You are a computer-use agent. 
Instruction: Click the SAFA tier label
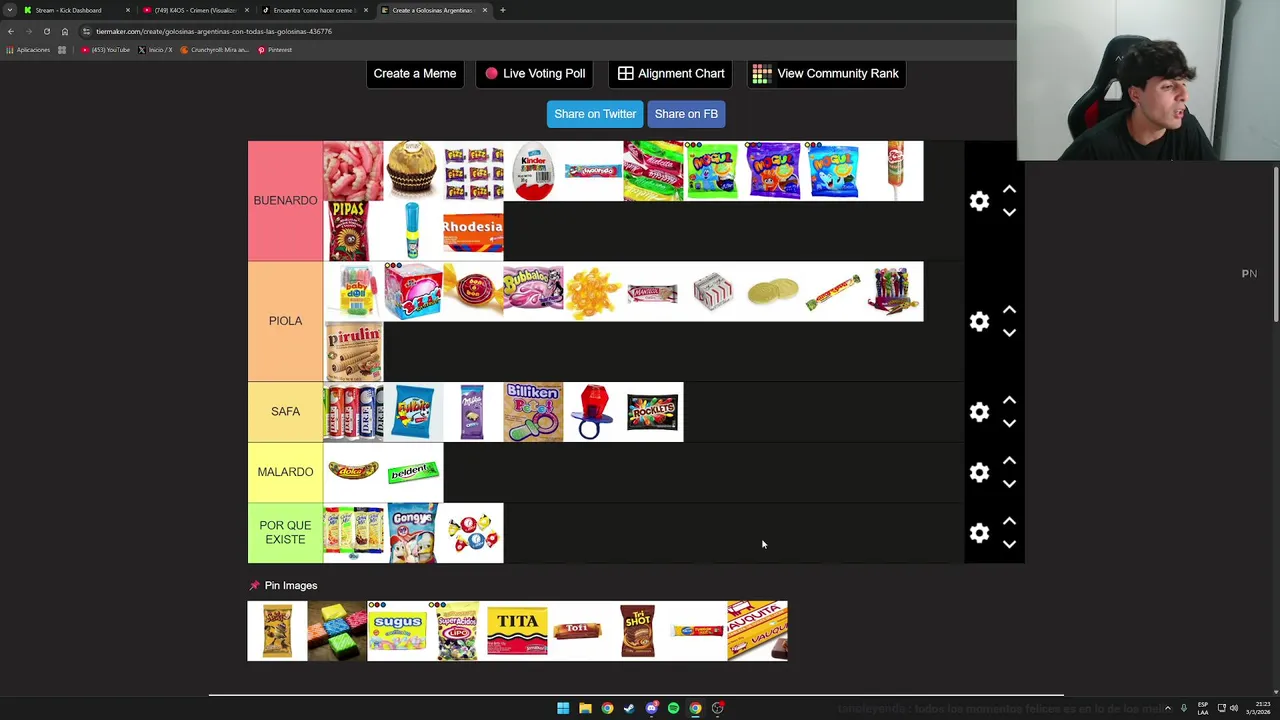(285, 411)
